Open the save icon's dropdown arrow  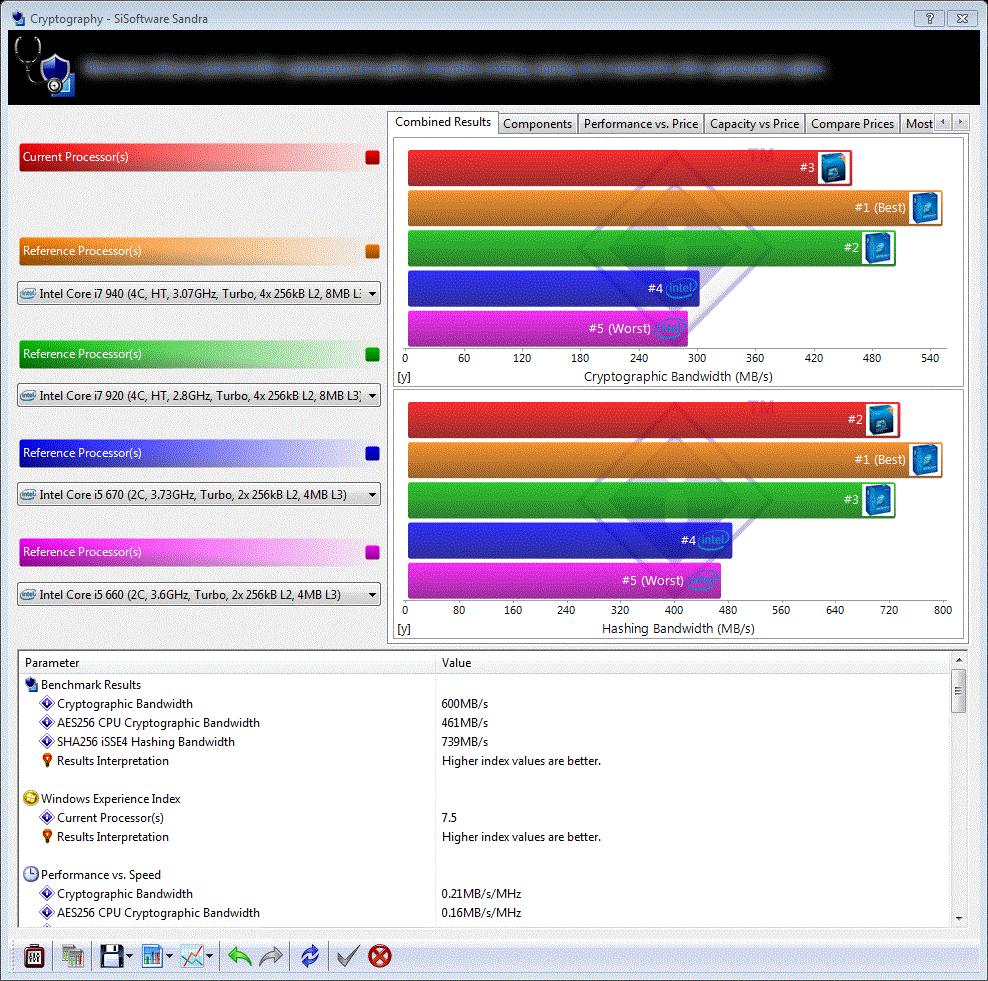[x=129, y=956]
